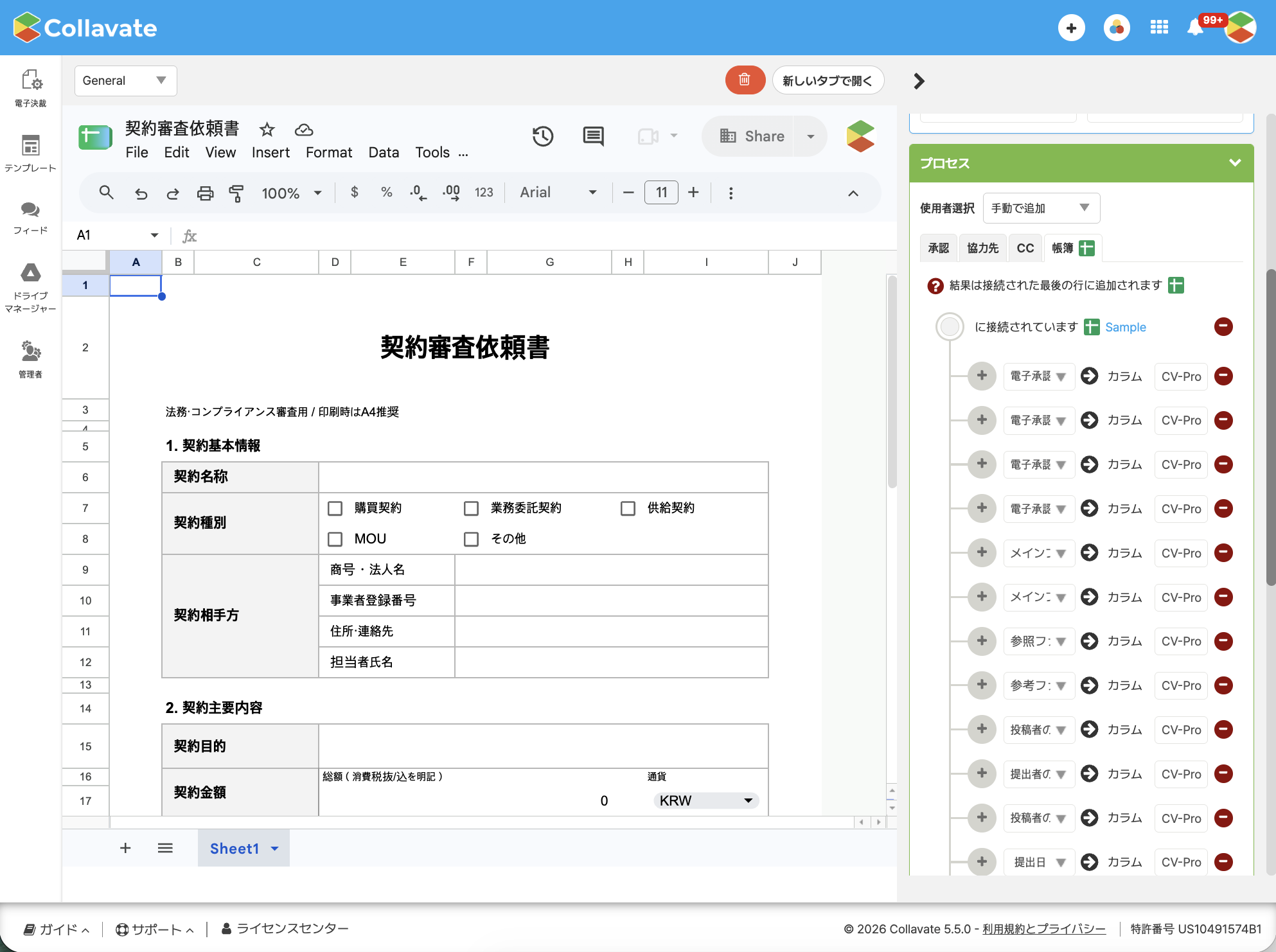Add a new sheet with plus button
This screenshot has height=952, width=1276.
[125, 848]
